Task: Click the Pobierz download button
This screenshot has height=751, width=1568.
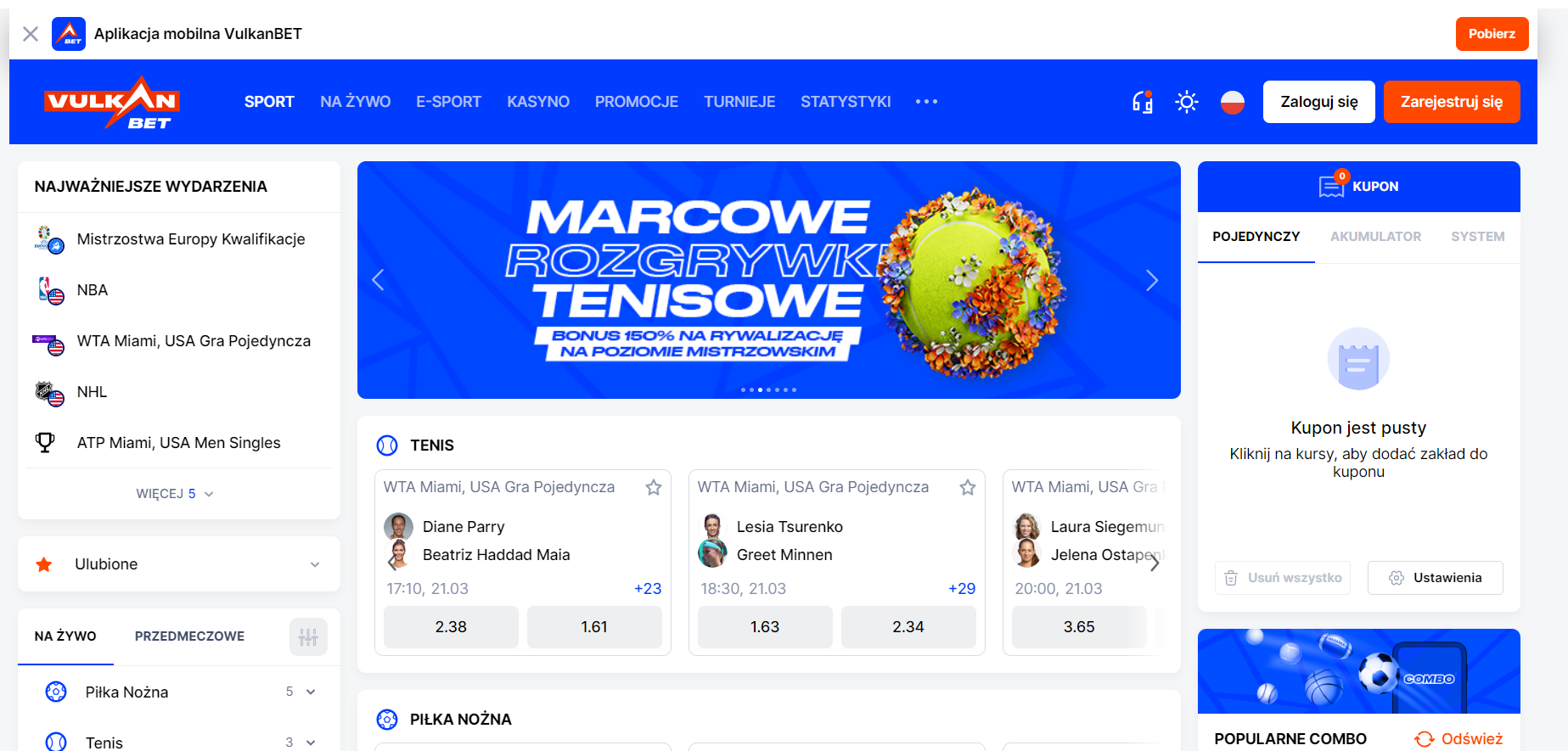Action: 1492,34
